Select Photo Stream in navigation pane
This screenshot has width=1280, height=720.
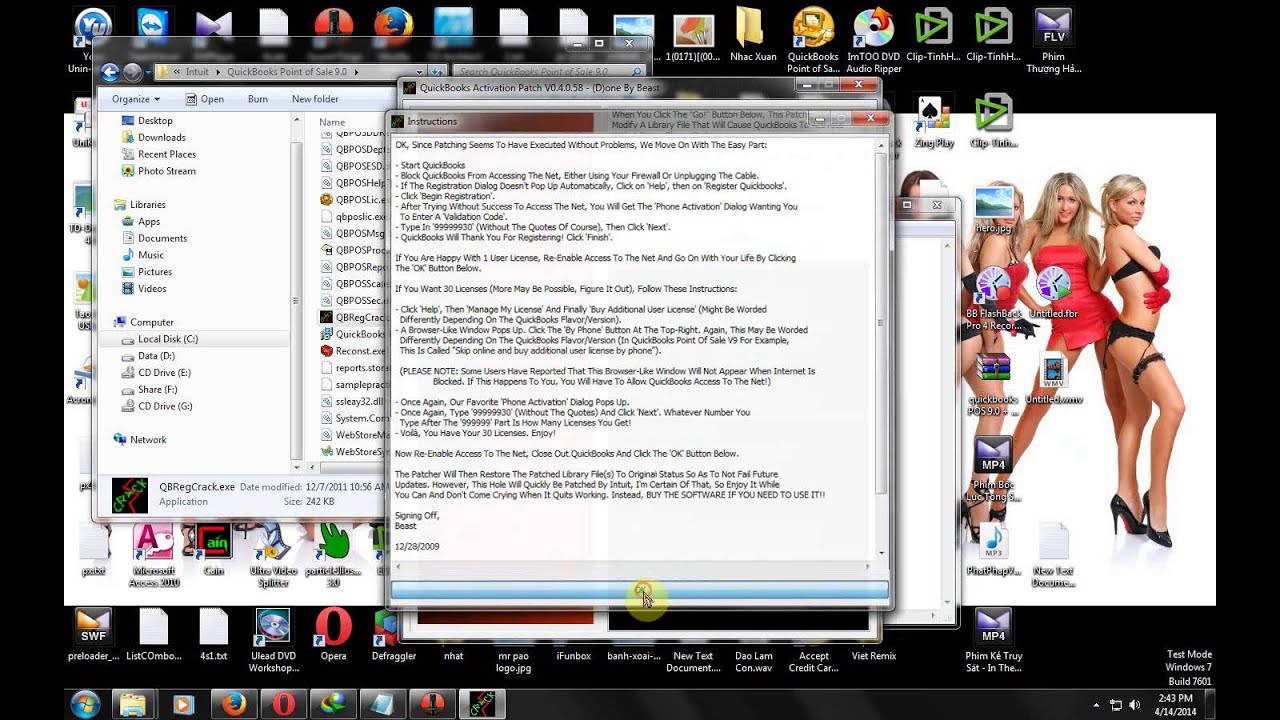pos(167,171)
